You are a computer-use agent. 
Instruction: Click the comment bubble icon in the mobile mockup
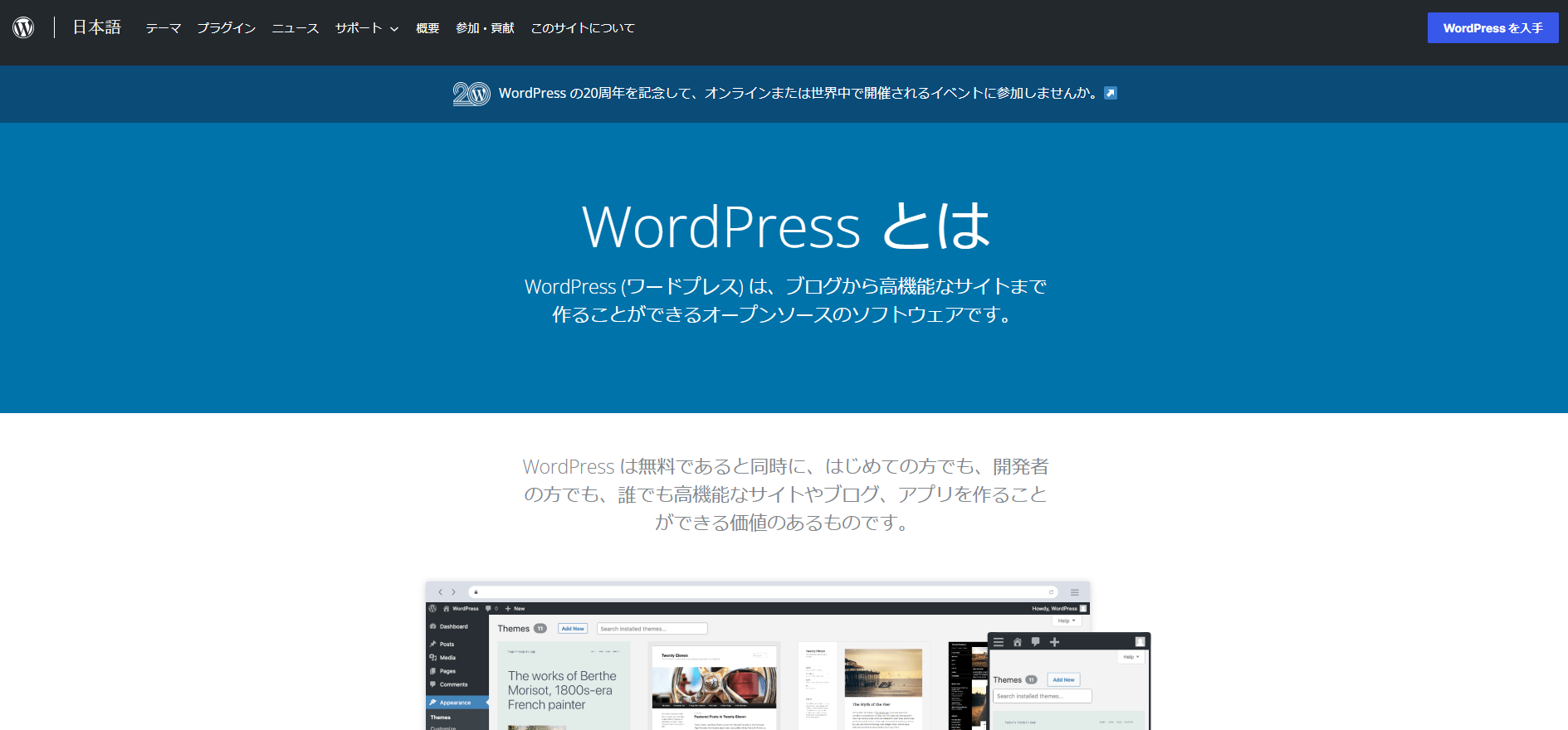pos(1035,642)
